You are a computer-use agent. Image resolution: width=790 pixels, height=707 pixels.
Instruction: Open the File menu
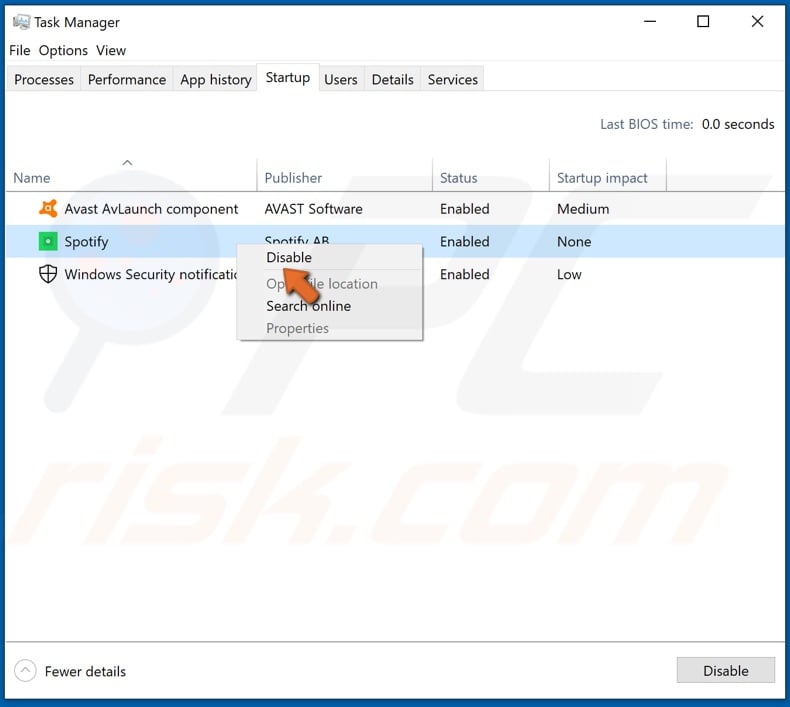(x=20, y=50)
